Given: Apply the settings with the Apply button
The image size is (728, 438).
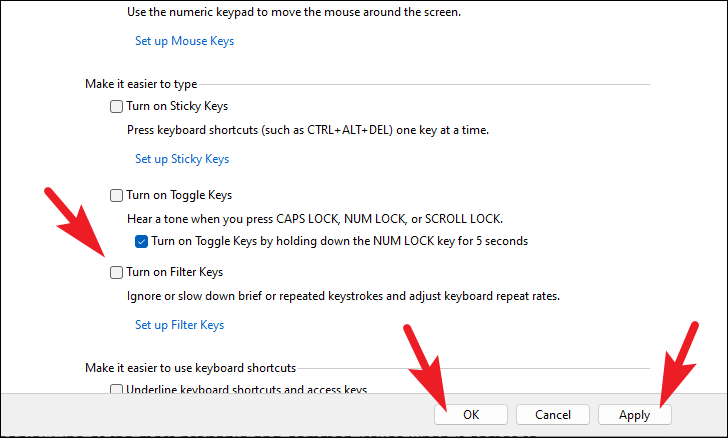Looking at the screenshot, I should click(634, 414).
